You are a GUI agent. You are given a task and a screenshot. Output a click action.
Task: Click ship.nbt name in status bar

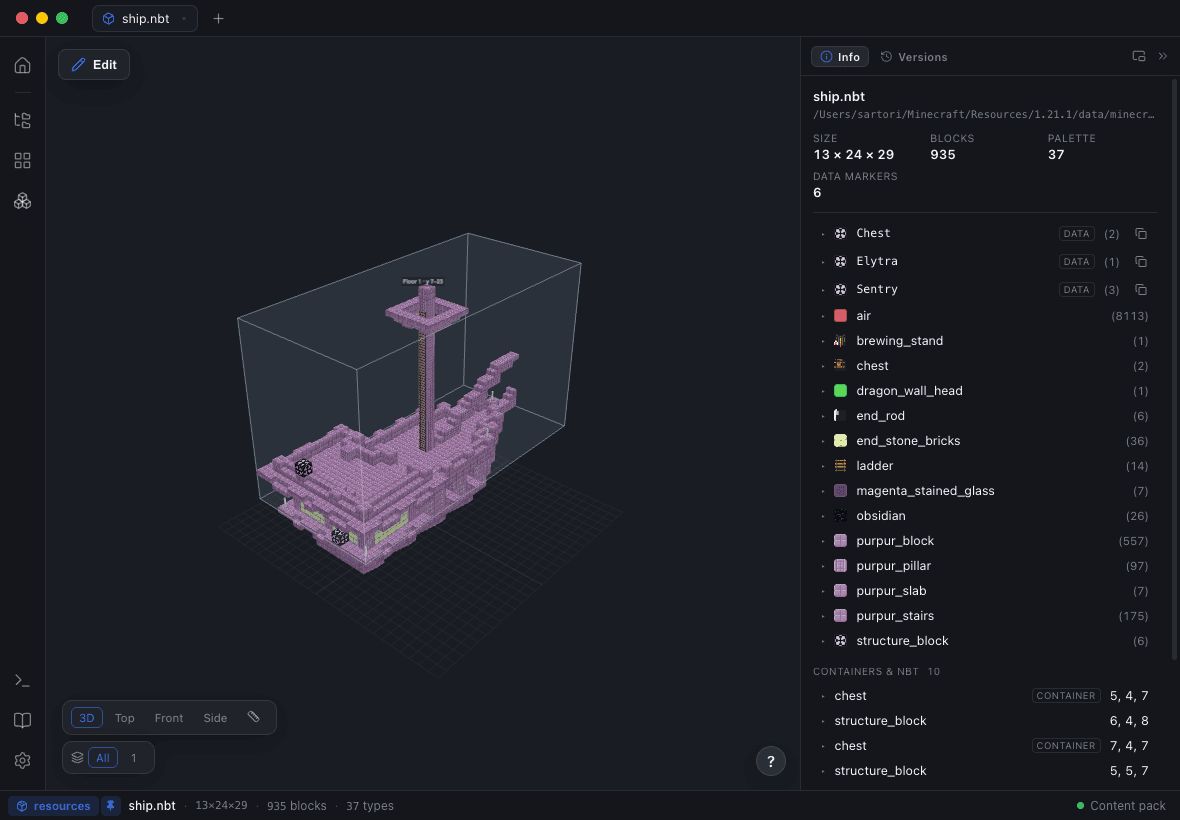(152, 806)
